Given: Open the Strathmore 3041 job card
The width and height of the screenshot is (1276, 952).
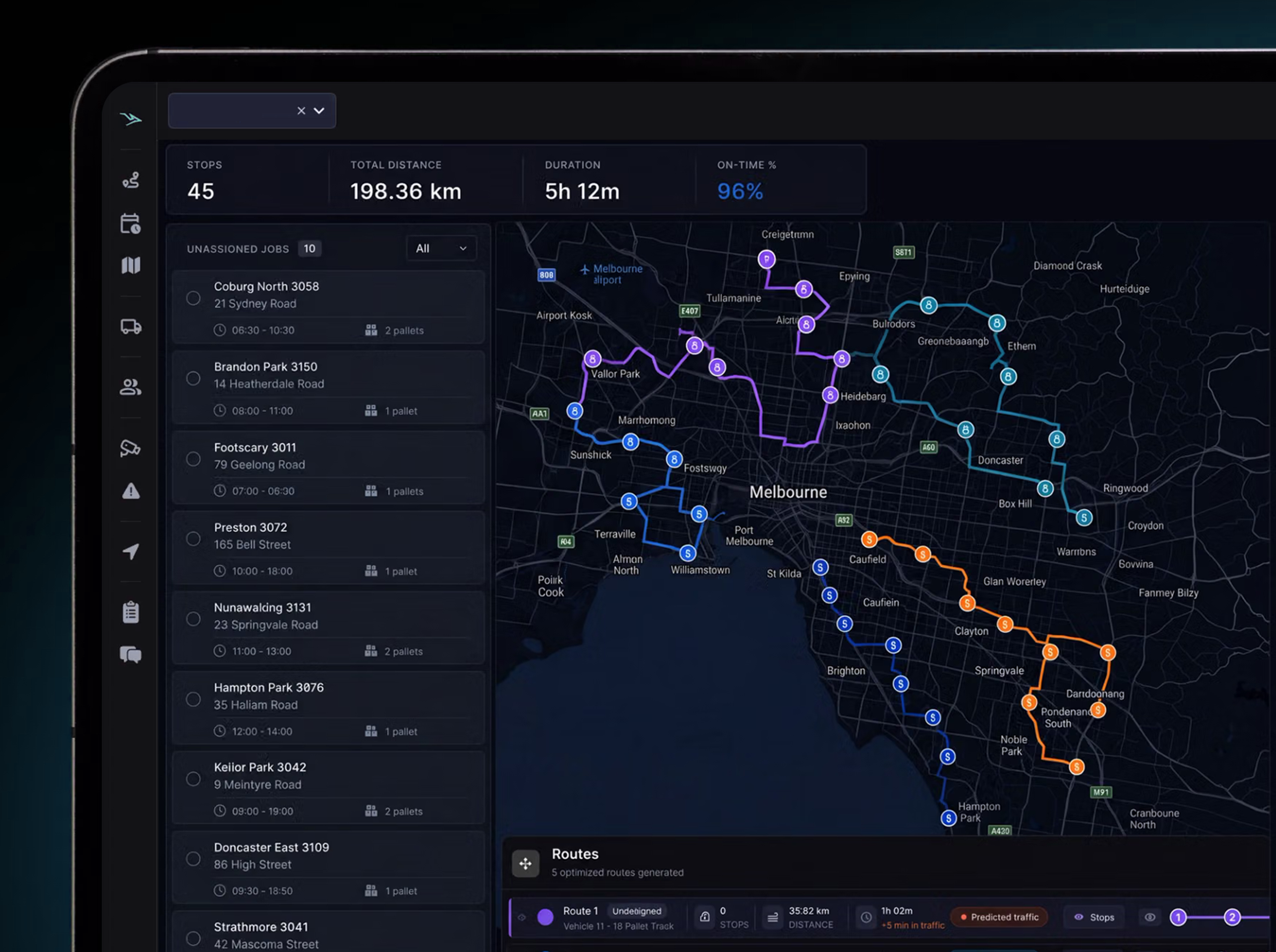Looking at the screenshot, I should click(x=329, y=931).
